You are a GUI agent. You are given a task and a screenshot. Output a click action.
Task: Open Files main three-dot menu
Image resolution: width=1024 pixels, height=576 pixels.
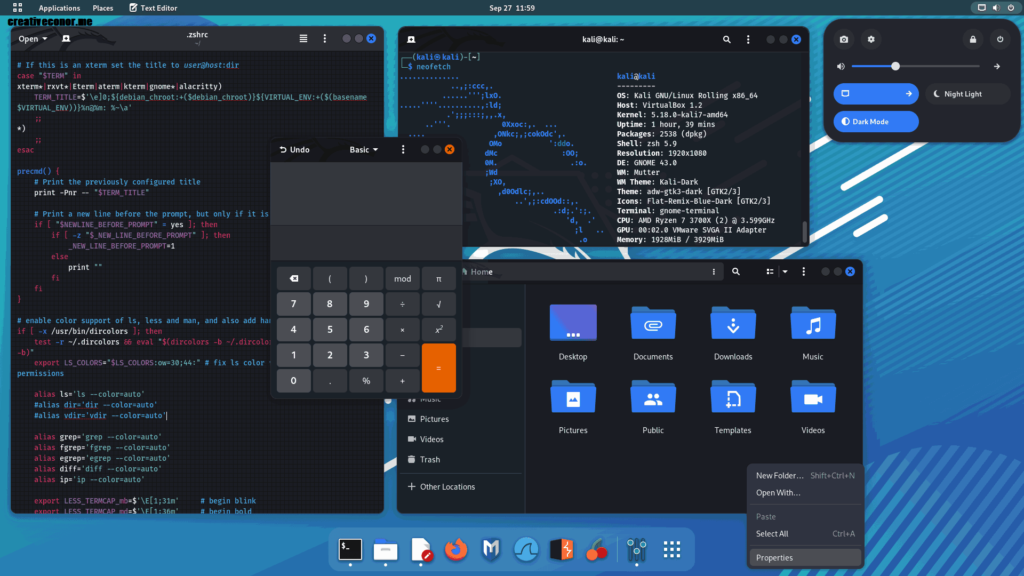pyautogui.click(x=804, y=272)
